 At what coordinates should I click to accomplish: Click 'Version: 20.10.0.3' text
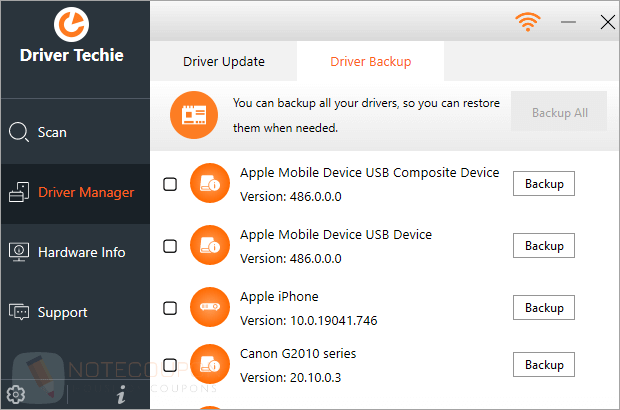(x=291, y=378)
